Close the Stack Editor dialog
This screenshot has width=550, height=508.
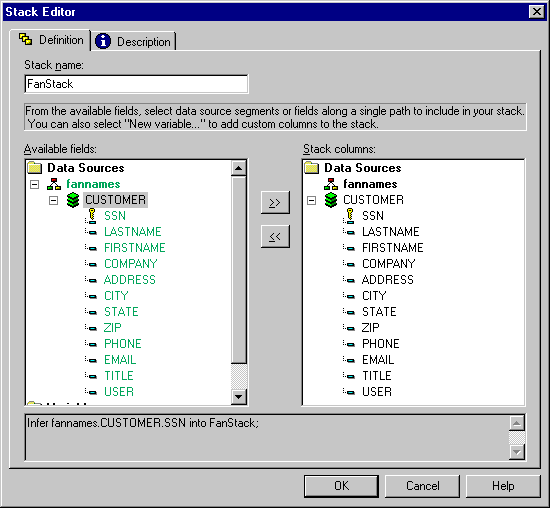(x=537, y=12)
